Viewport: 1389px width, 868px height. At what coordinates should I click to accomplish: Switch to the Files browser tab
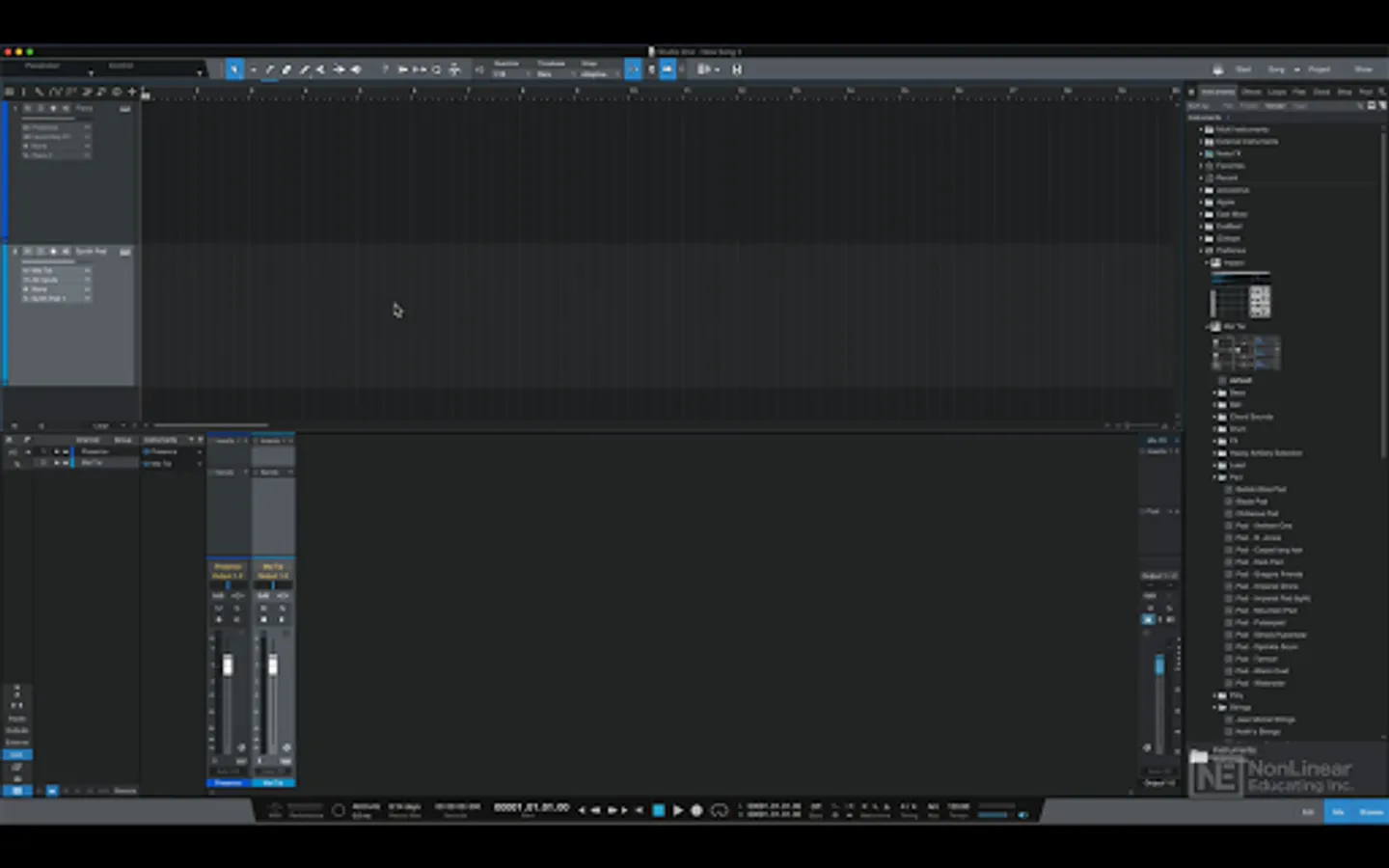pyautogui.click(x=1299, y=92)
